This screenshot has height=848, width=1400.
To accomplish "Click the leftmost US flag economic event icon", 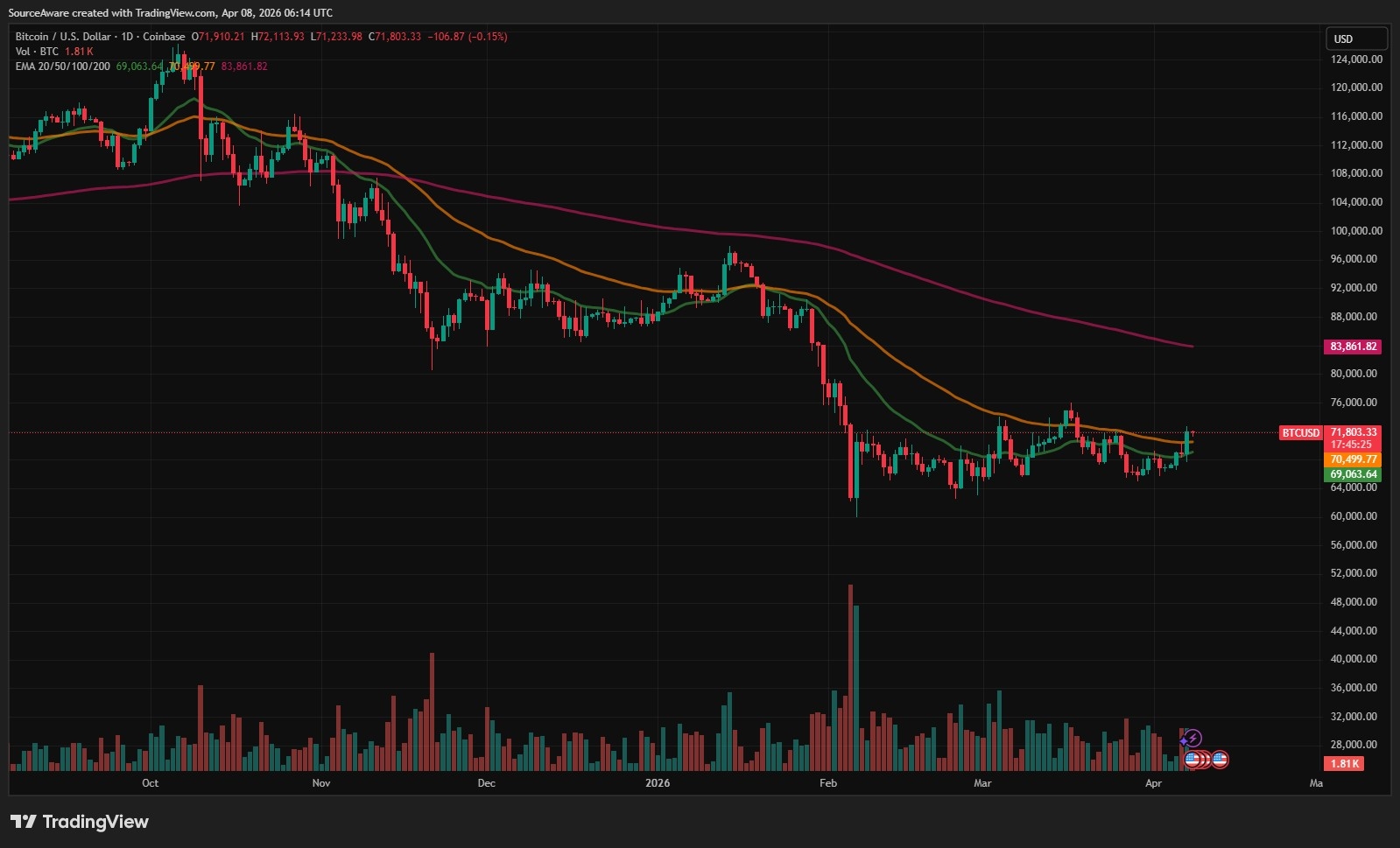I will point(1192,759).
